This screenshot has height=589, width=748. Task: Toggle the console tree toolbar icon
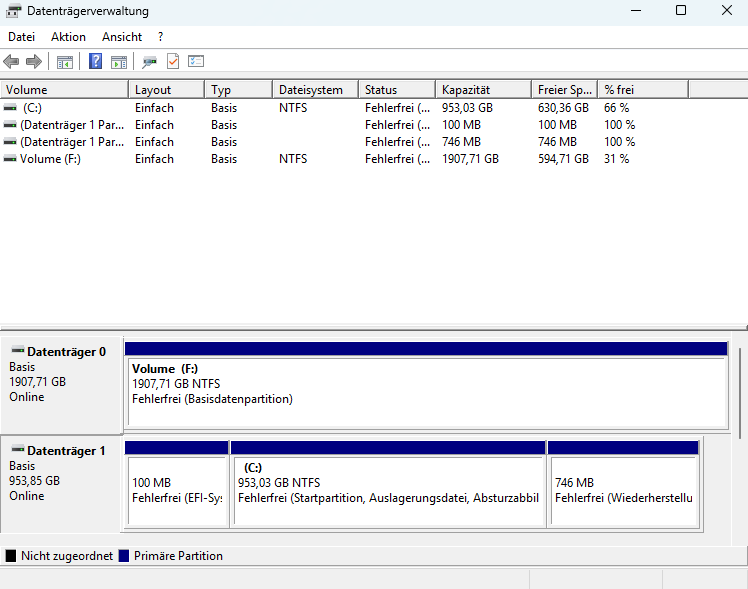coord(65,62)
